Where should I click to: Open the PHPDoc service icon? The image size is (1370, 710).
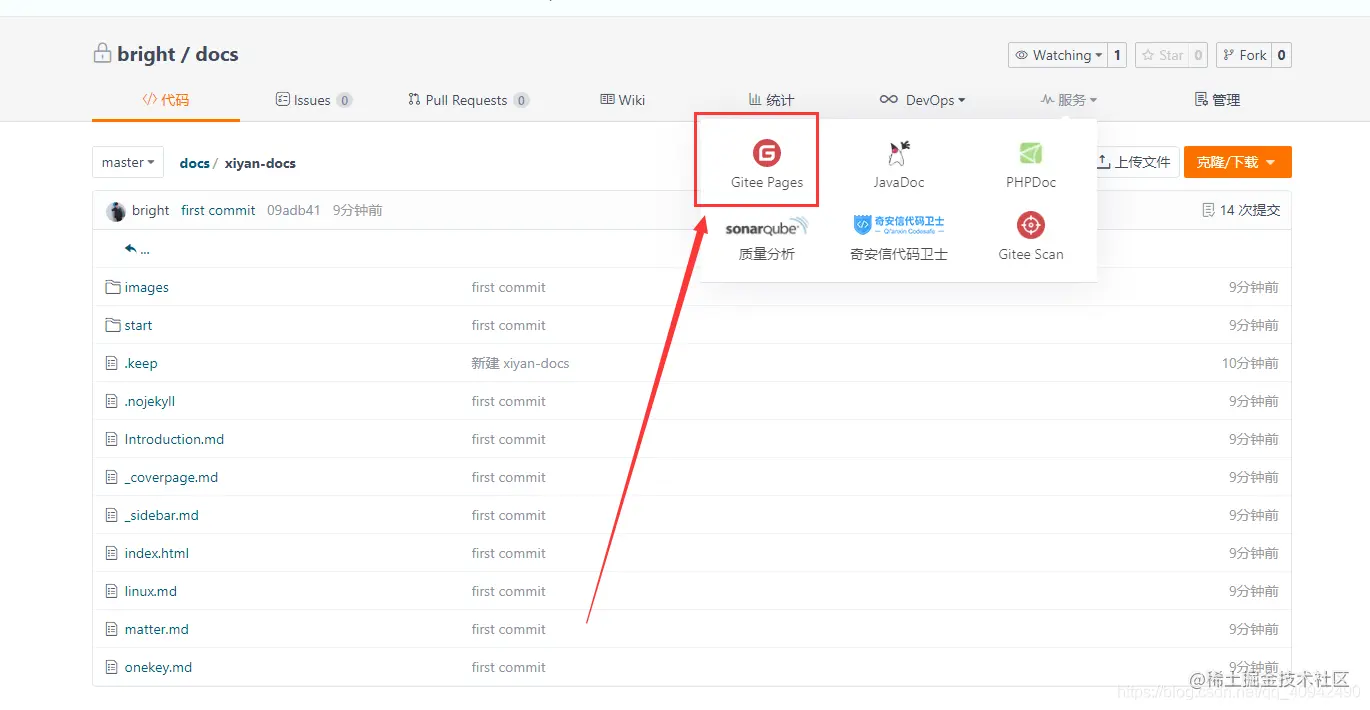1031,153
